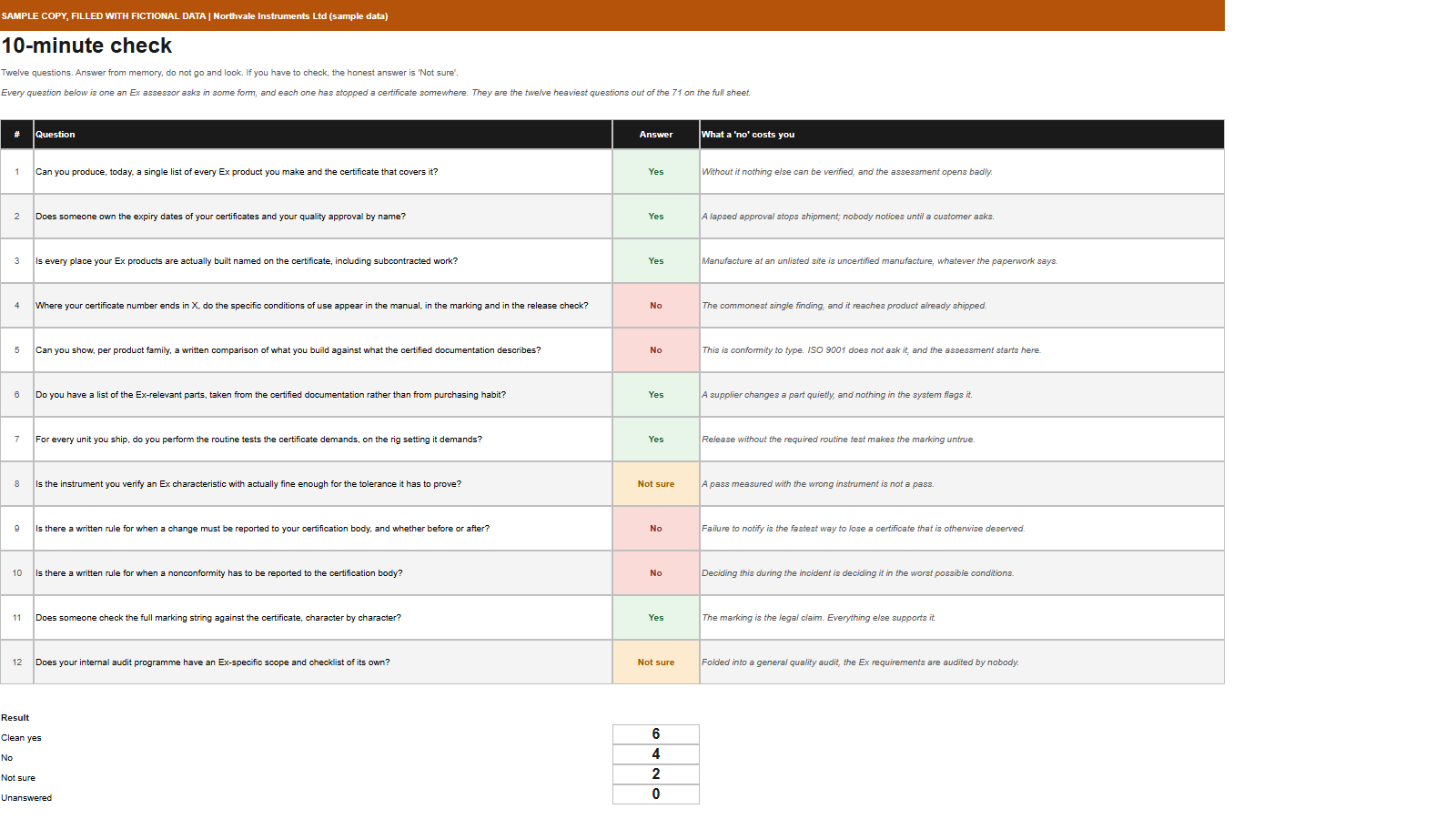Select the Clean yes count cell showing 6
Screen dimensions: 1456x819
click(x=656, y=734)
